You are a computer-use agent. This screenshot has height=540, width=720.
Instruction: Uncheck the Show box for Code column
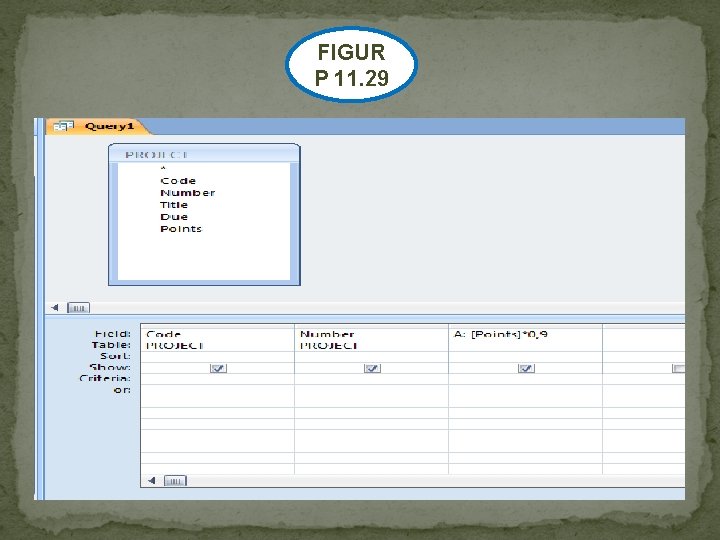[218, 368]
